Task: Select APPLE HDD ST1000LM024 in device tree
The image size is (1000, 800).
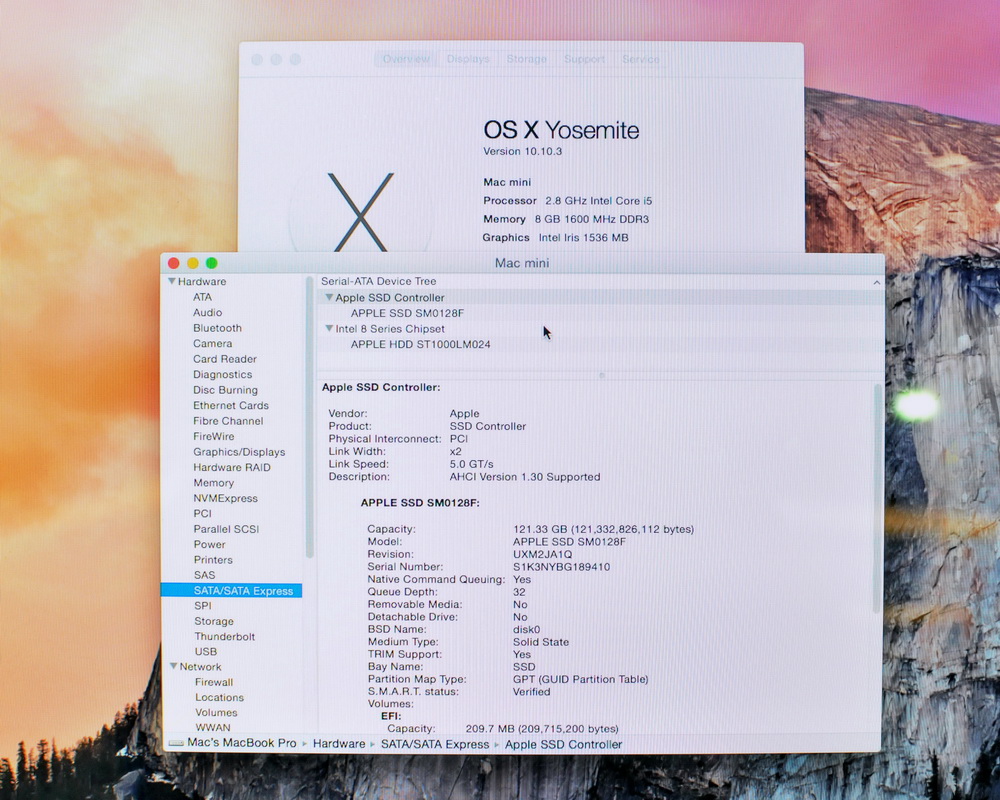Action: [x=421, y=344]
